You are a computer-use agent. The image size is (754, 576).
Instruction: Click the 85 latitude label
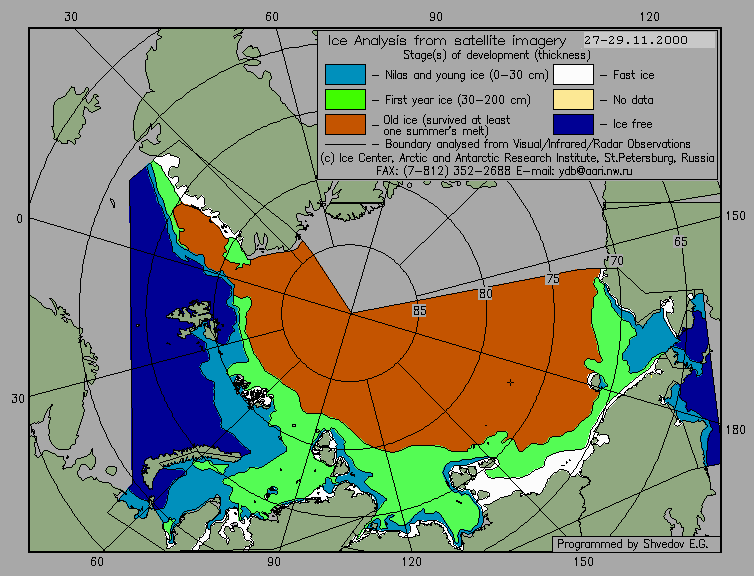click(419, 311)
